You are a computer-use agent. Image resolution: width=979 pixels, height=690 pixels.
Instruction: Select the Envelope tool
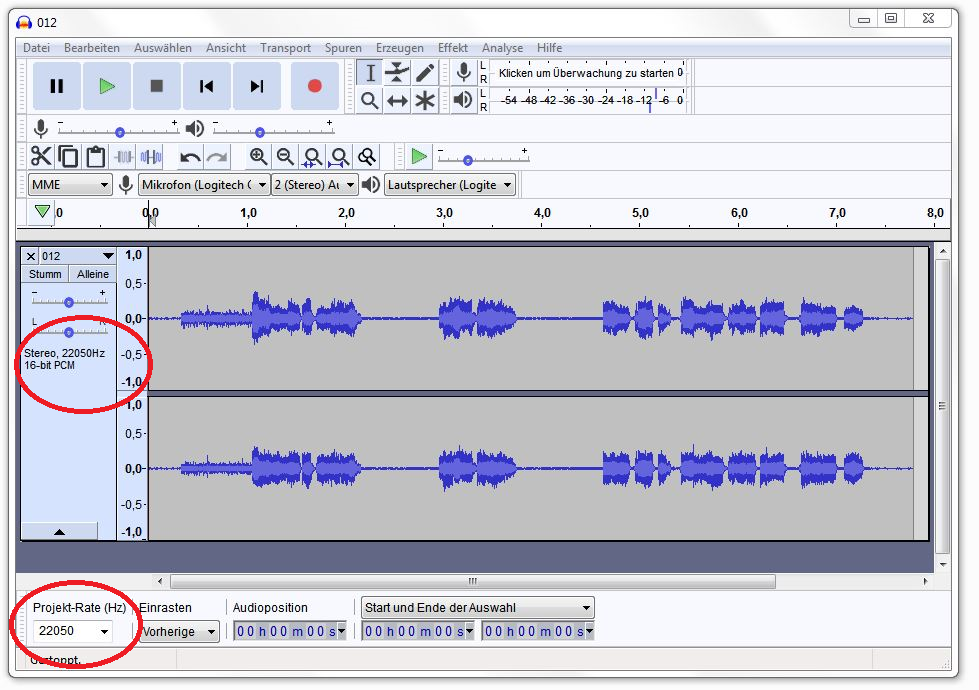[x=398, y=72]
